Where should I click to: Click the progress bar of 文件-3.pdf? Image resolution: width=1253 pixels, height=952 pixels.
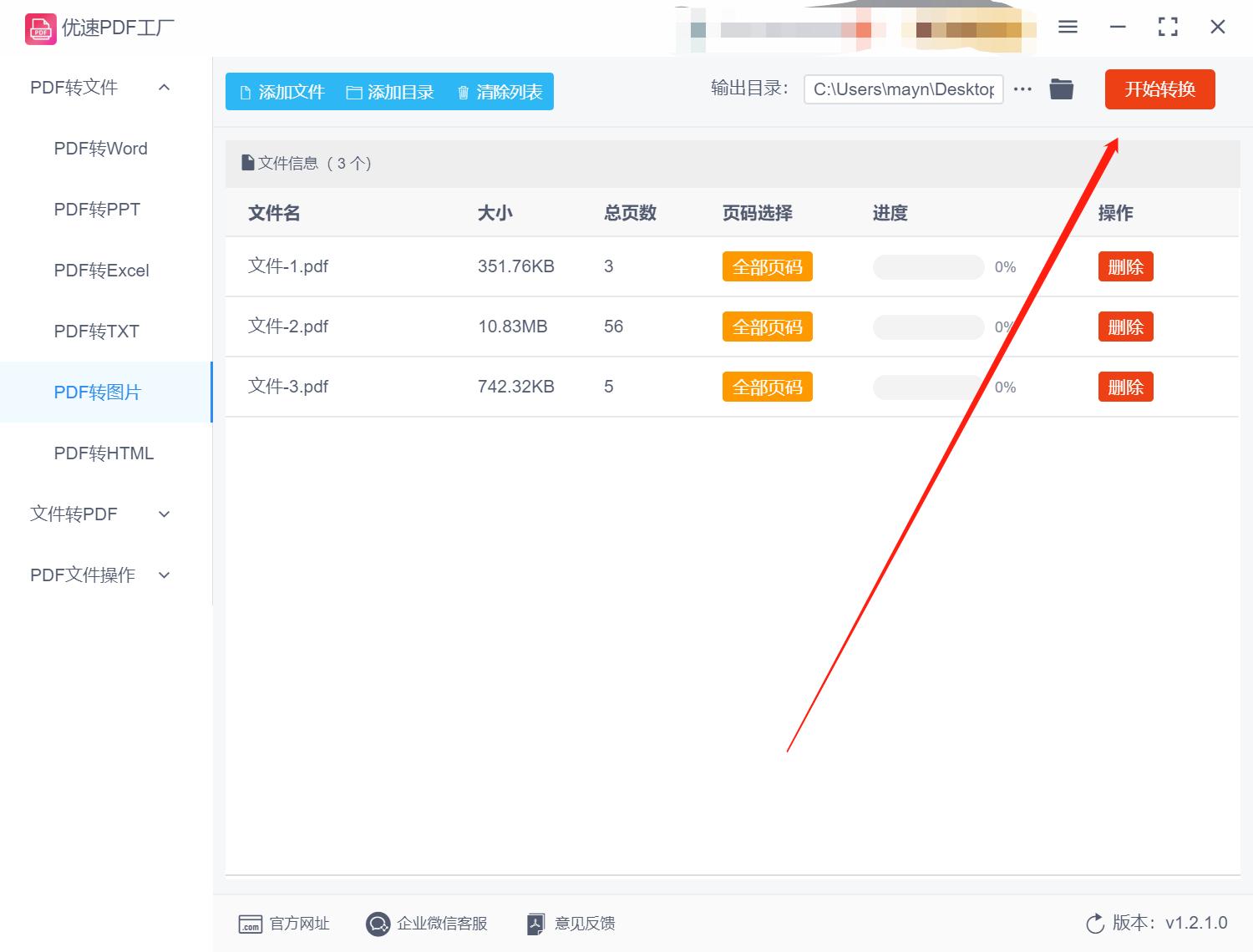coord(927,387)
